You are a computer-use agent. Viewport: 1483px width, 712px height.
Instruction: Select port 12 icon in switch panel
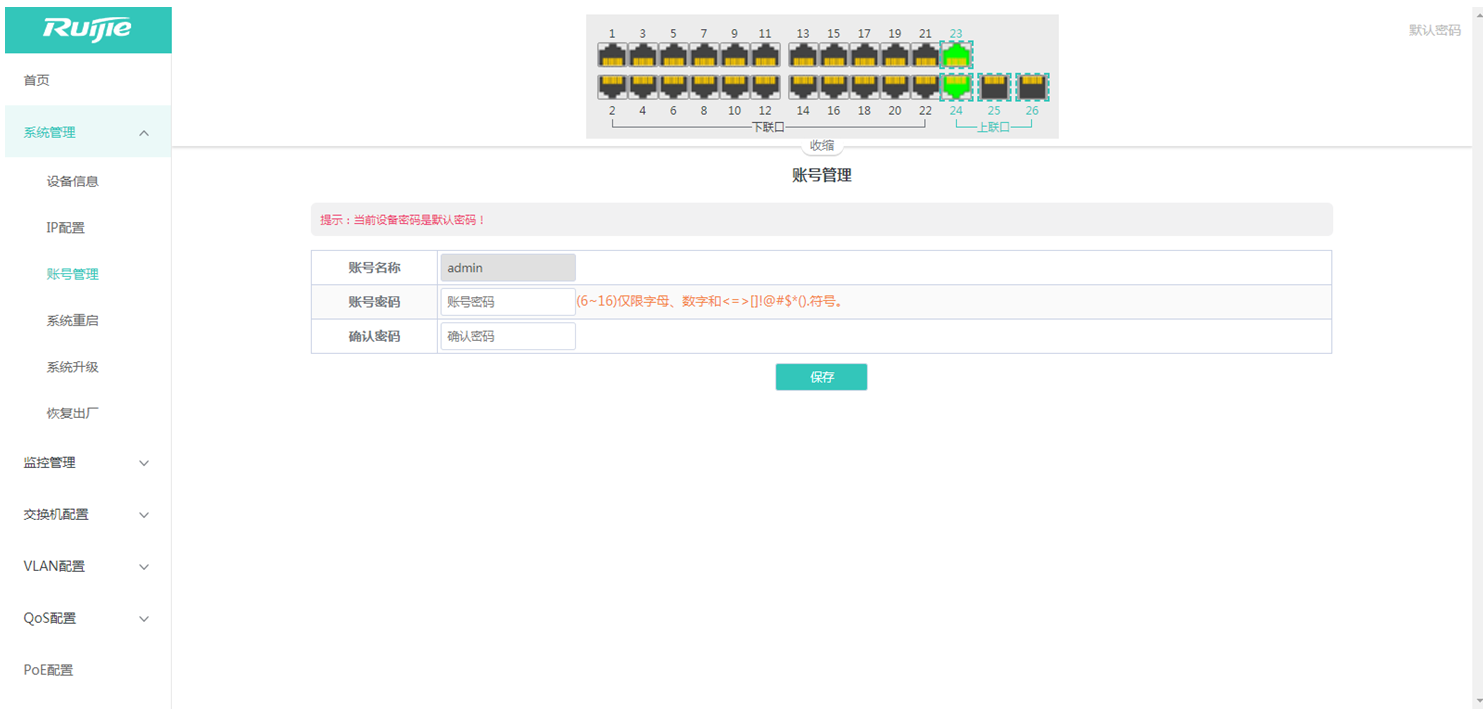(765, 87)
